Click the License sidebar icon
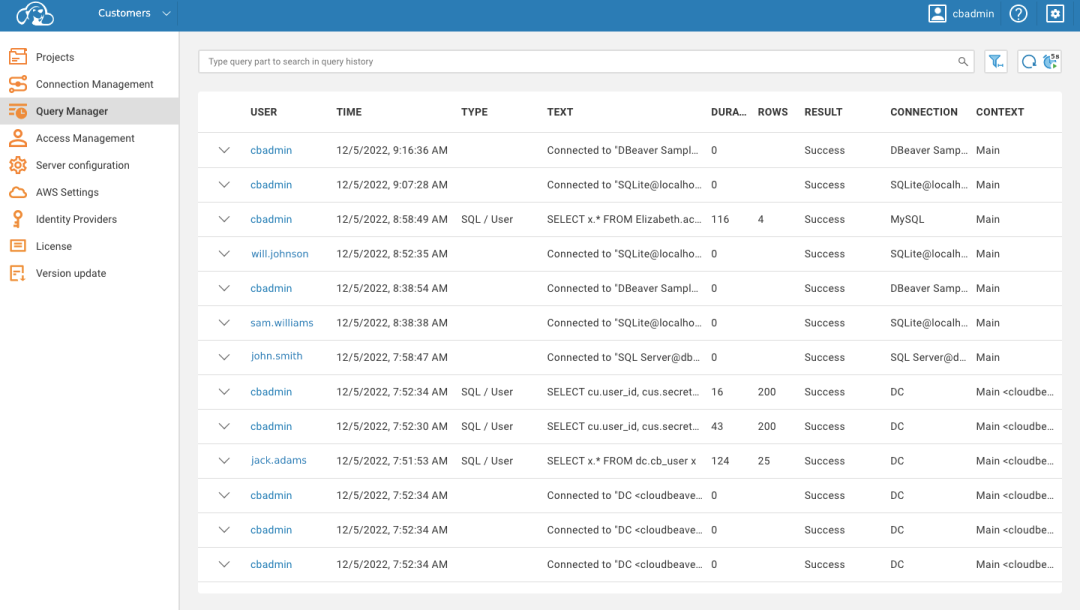This screenshot has height=610, width=1080. click(18, 246)
